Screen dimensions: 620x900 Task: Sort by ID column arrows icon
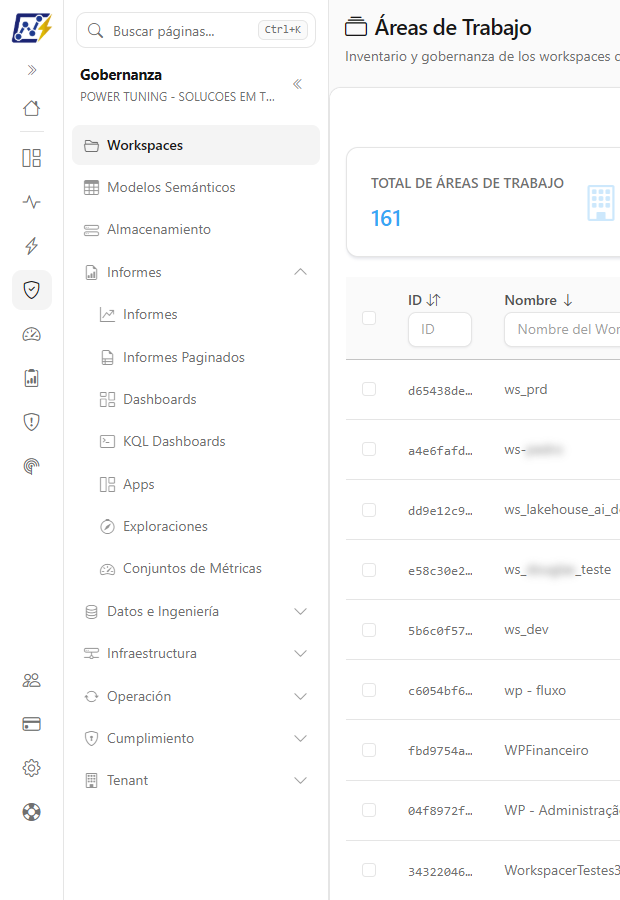(433, 300)
